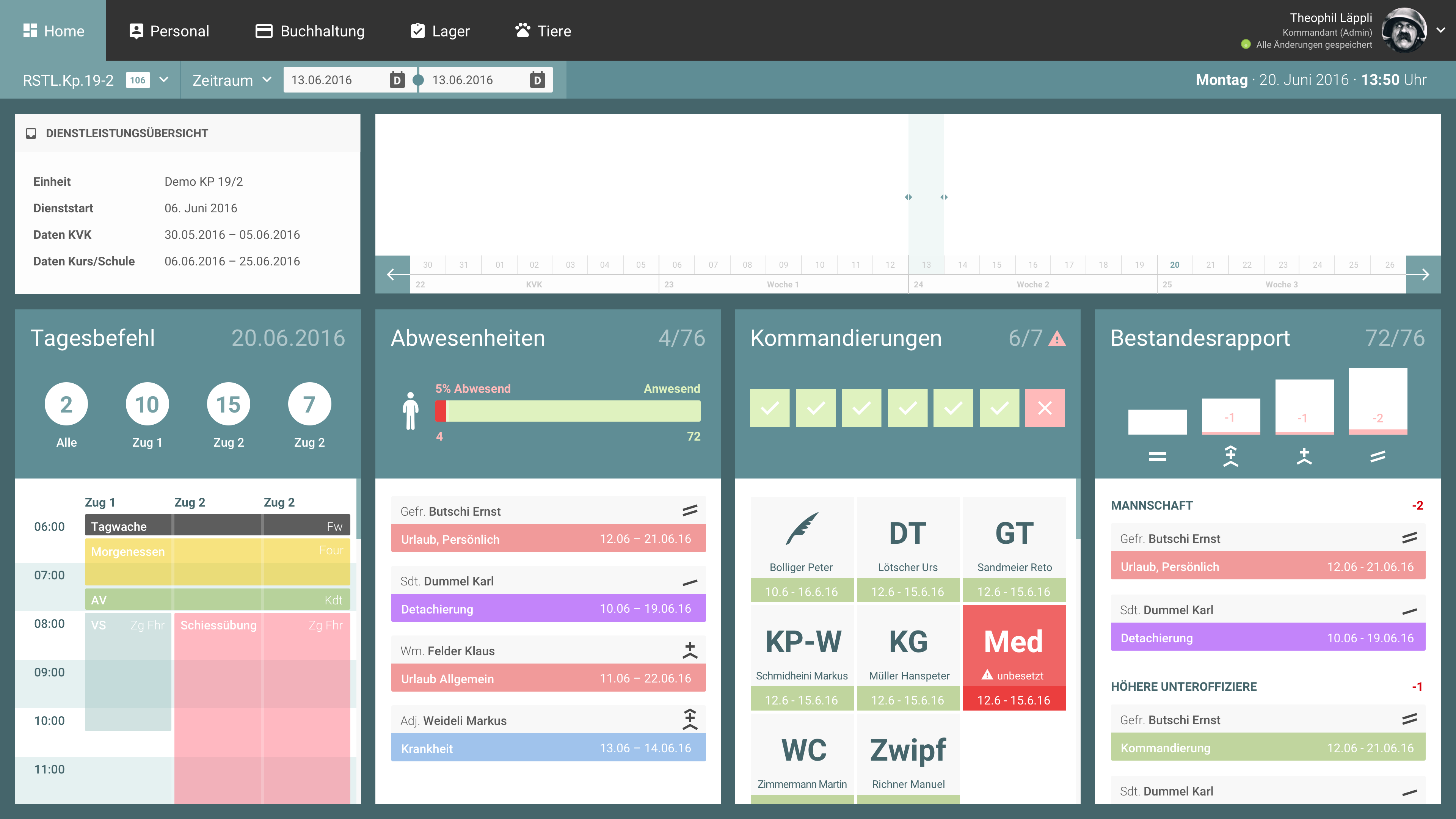Viewport: 1456px width, 819px height.
Task: Click the calendar icon in end date field
Action: [538, 80]
